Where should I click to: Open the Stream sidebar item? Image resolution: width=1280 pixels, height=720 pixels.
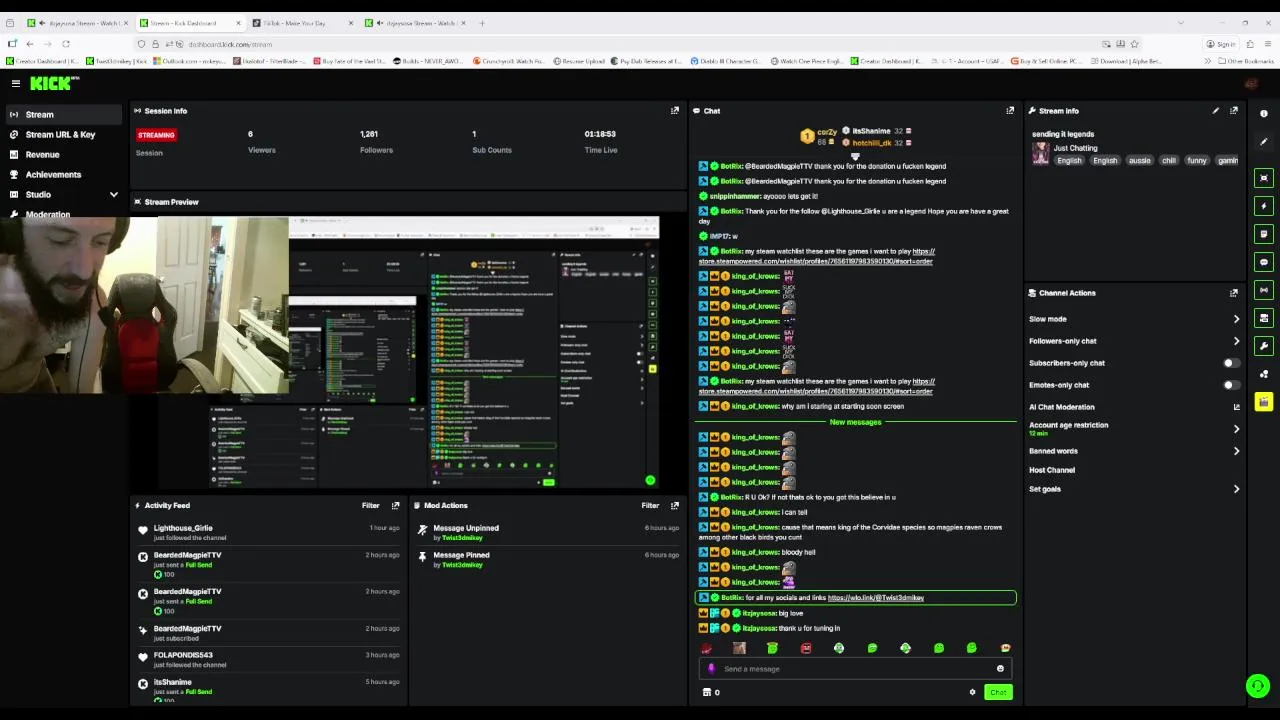[64, 114]
